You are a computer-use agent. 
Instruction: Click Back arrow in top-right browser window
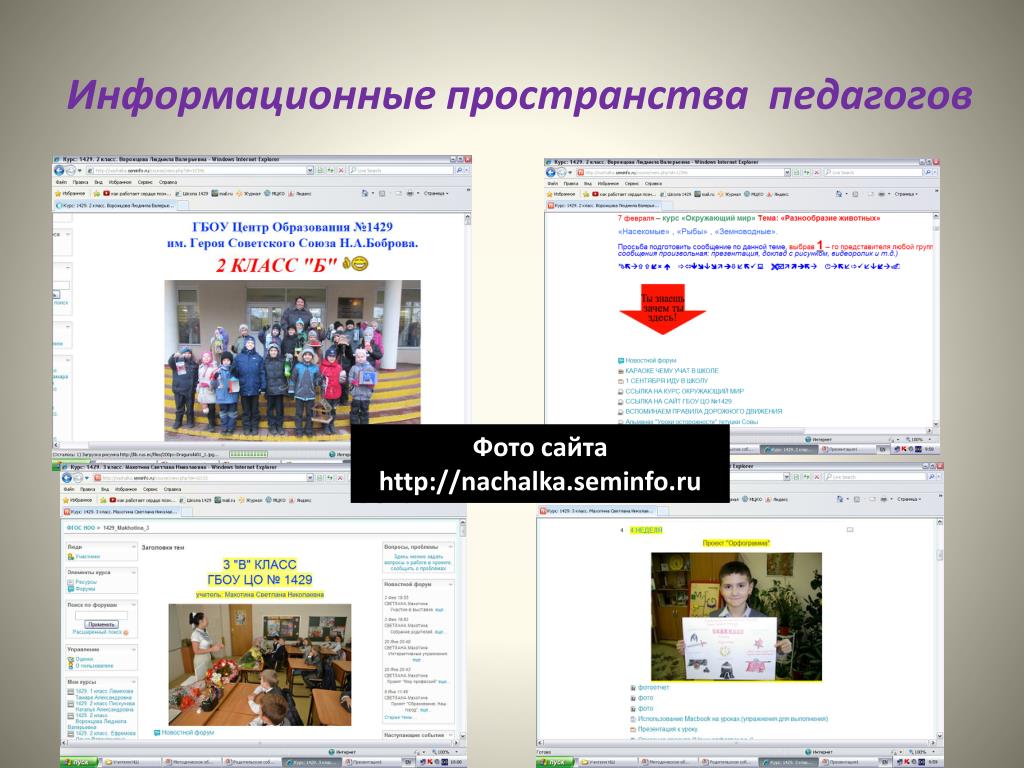click(551, 172)
